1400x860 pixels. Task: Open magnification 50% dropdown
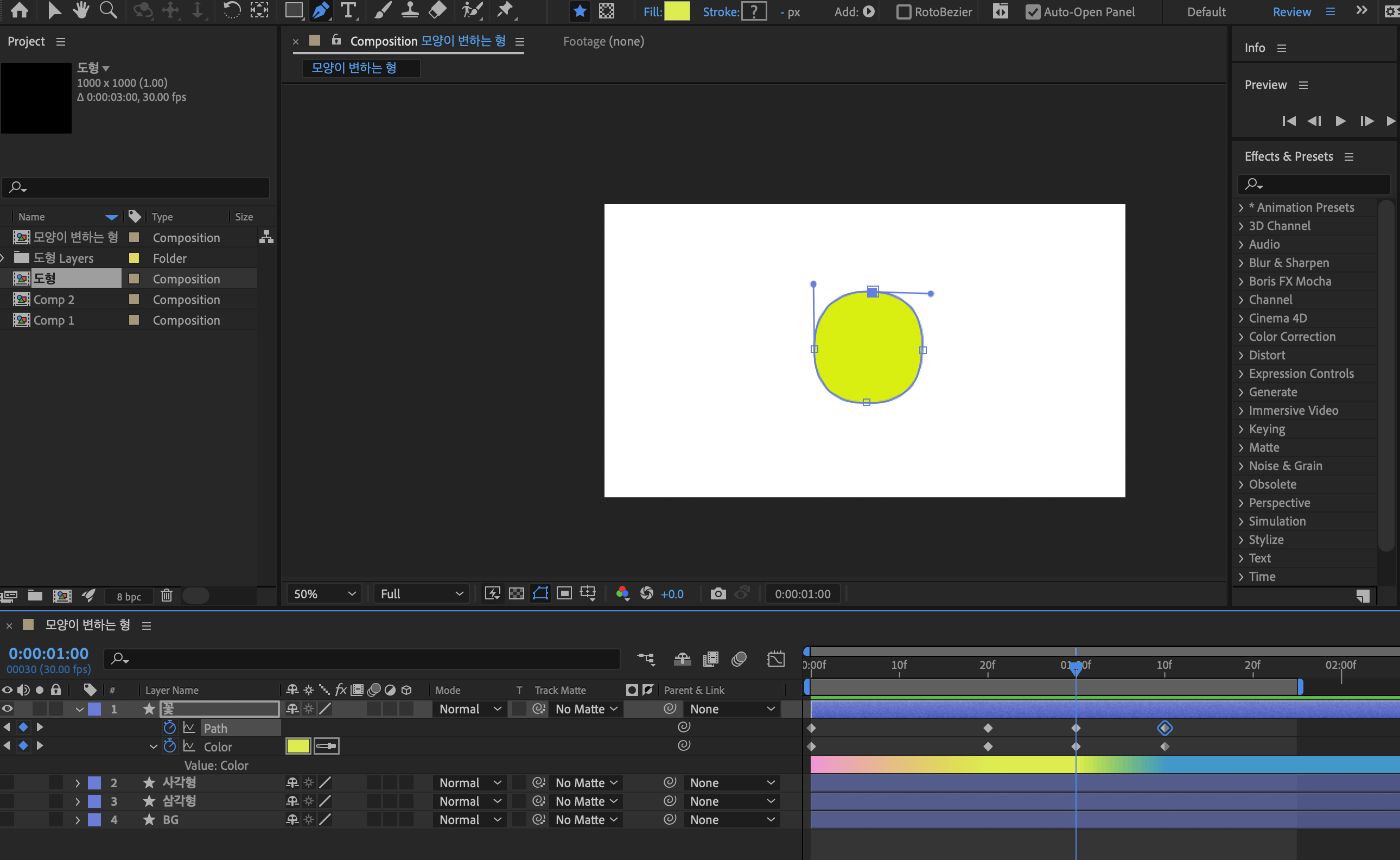pos(324,594)
